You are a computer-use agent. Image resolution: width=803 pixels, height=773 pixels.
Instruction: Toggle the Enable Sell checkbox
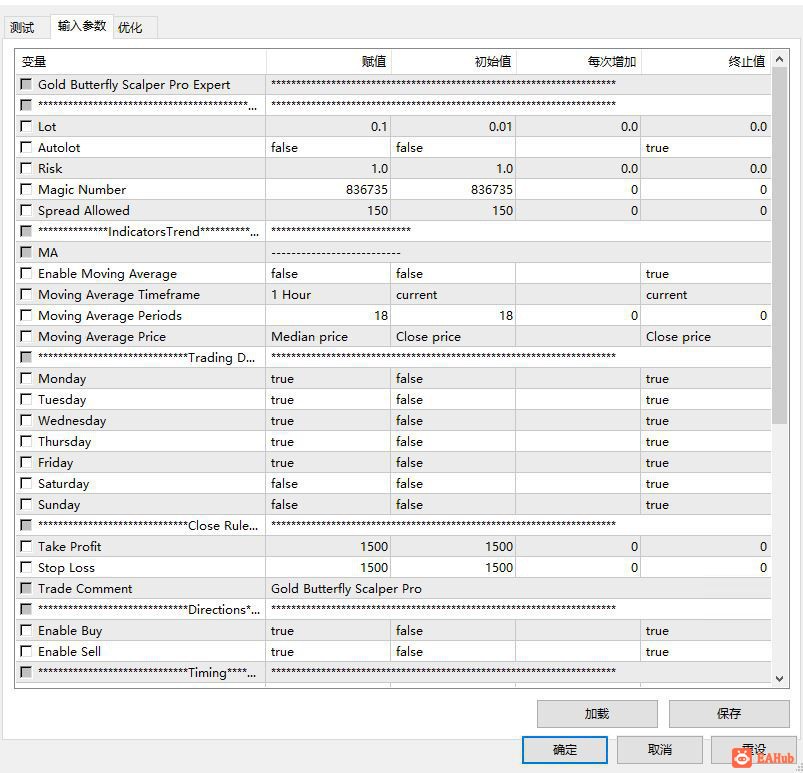[26, 651]
